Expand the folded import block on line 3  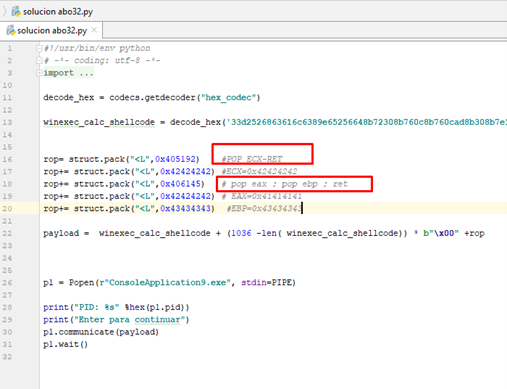[39, 73]
